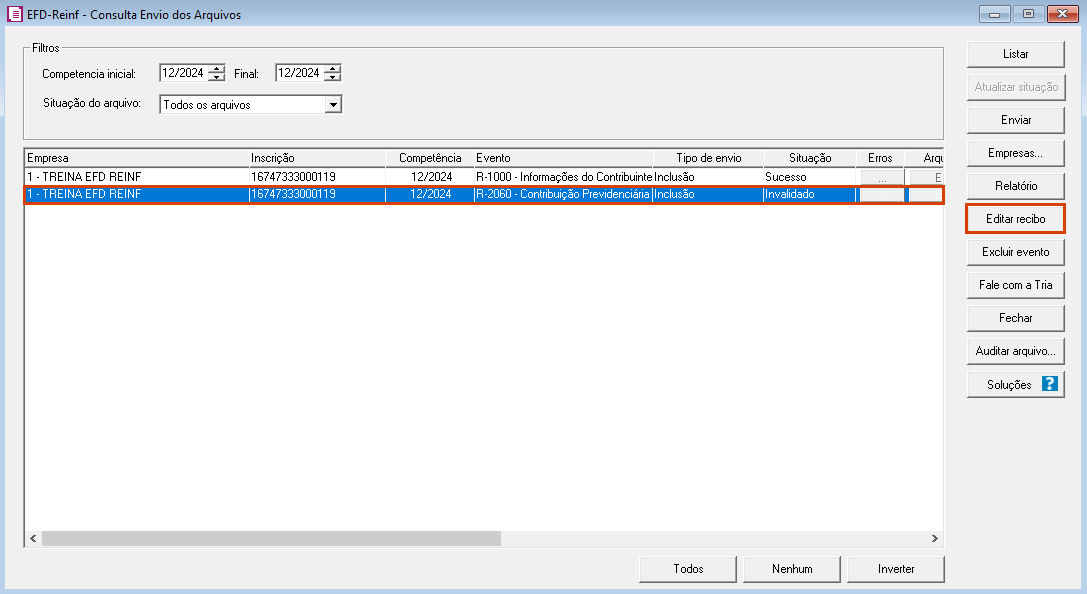Viewport: 1087px width, 594px height.
Task: Click the Evento column header
Action: coord(564,158)
